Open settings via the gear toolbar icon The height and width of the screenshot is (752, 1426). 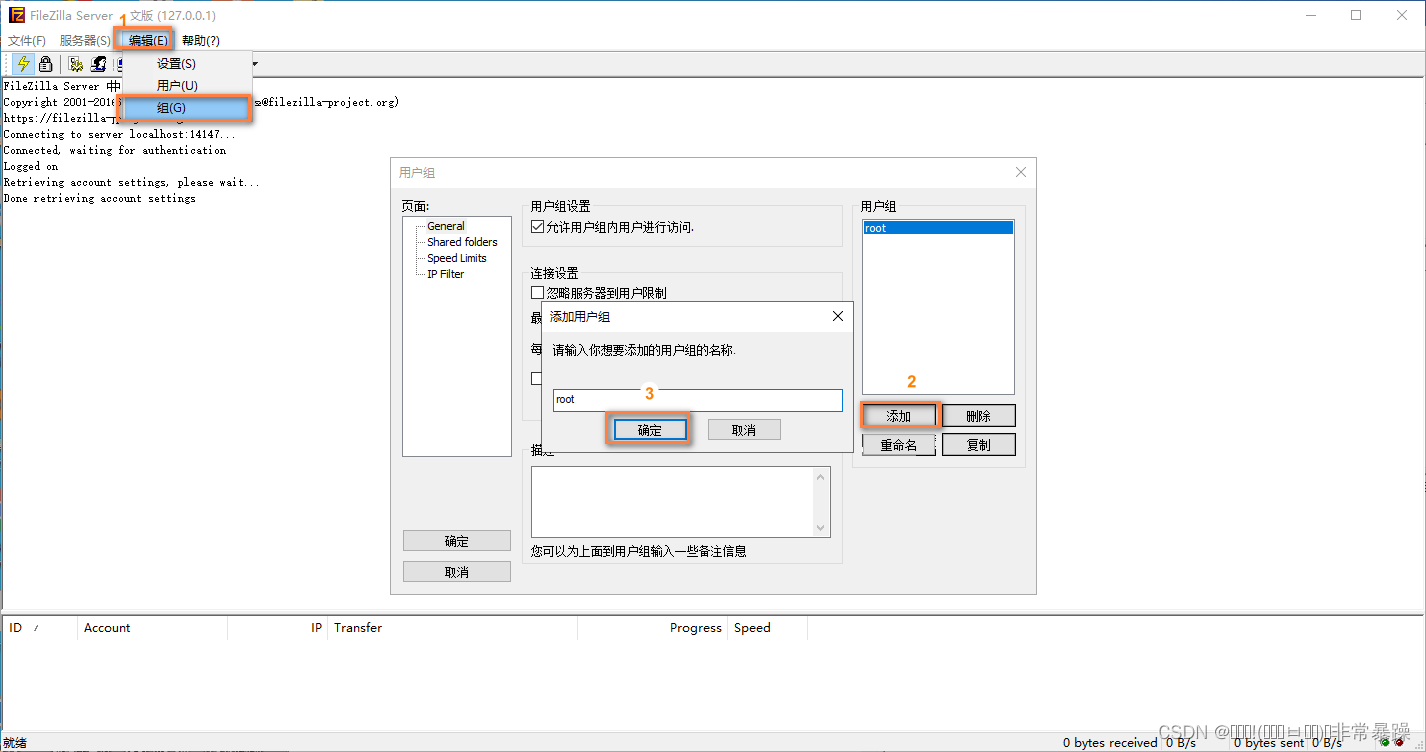pos(76,64)
